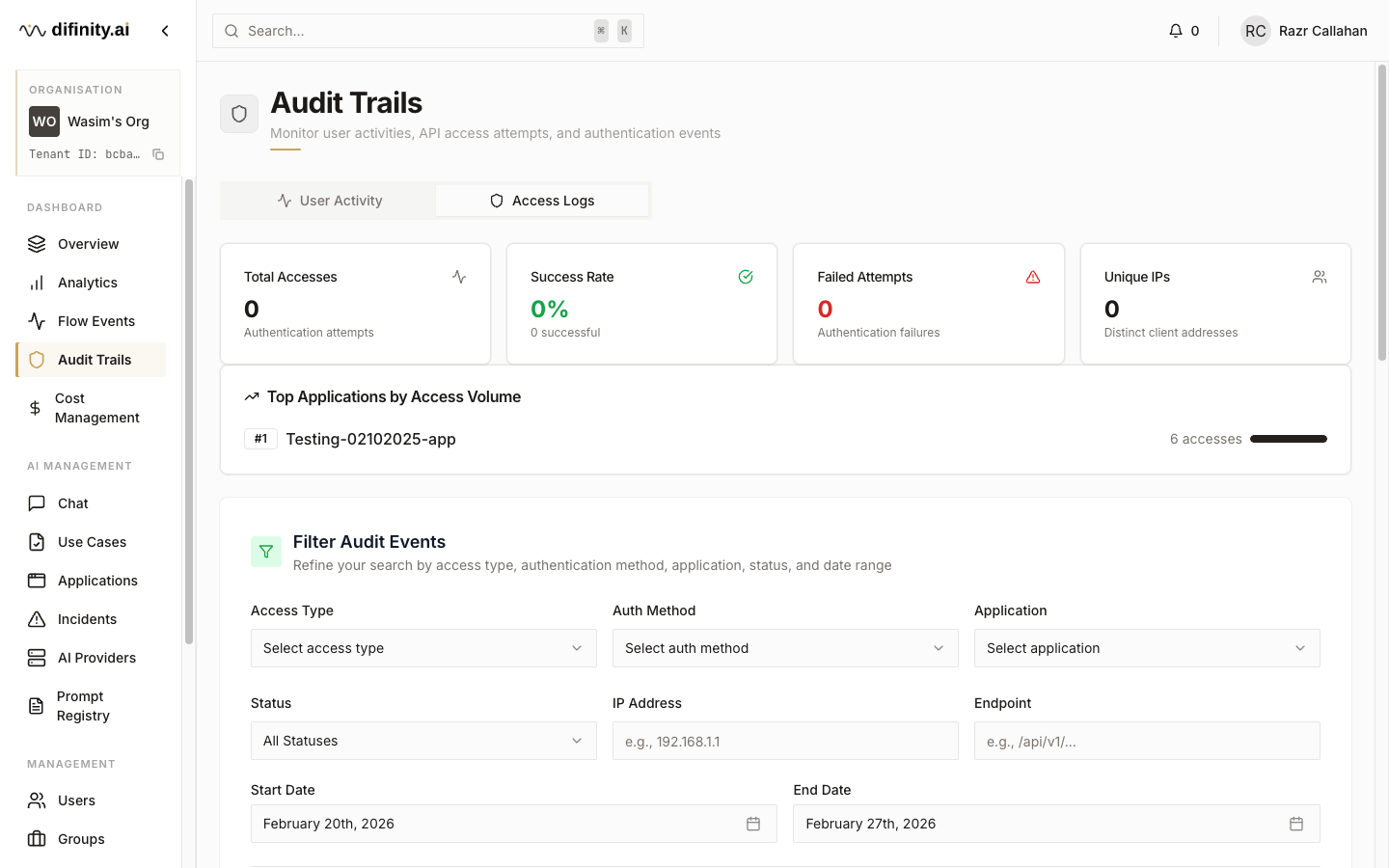Open Overview in the sidebar
This screenshot has height=868, width=1389.
point(91,244)
